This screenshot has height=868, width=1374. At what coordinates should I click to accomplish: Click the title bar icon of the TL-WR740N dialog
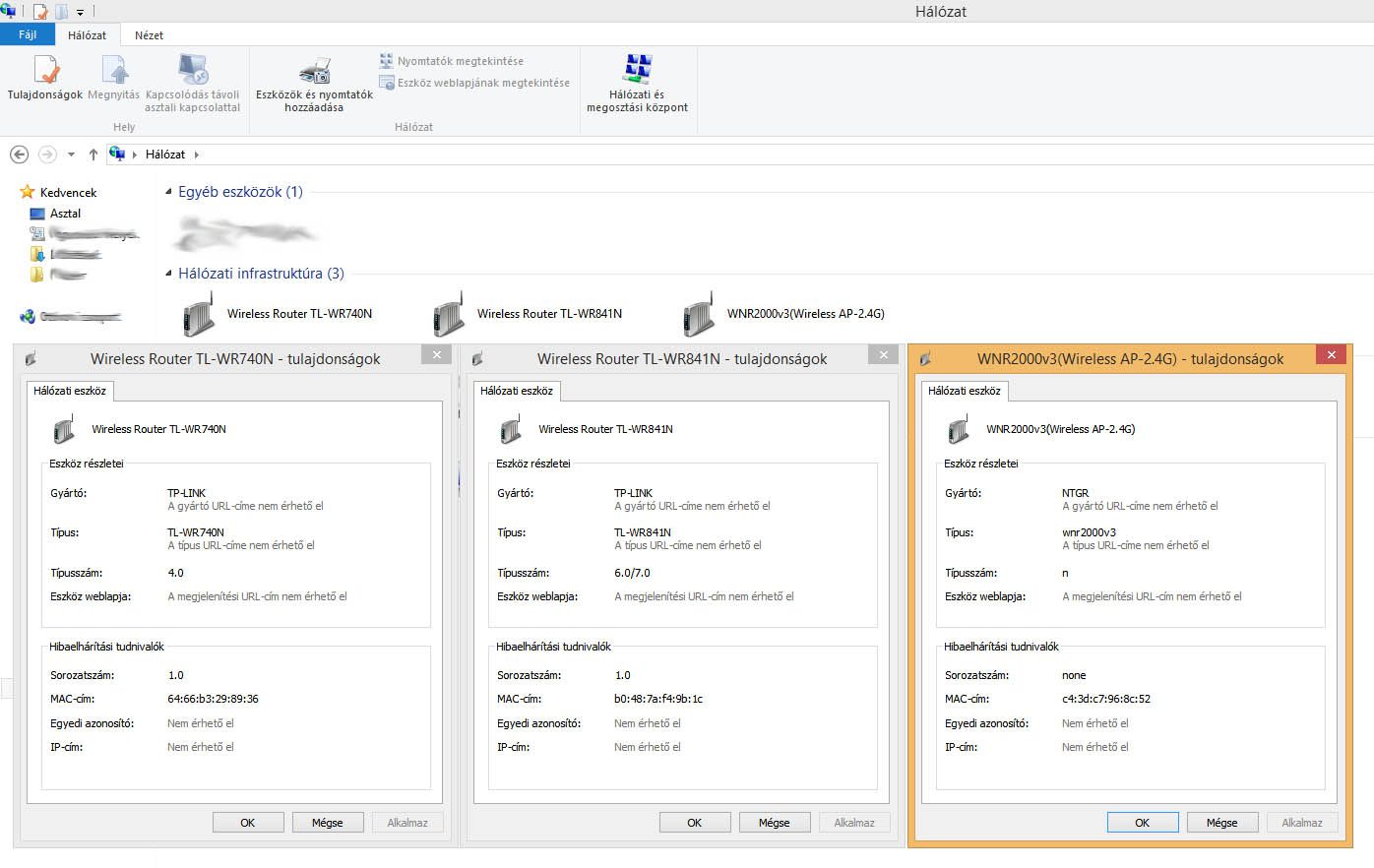coord(30,359)
